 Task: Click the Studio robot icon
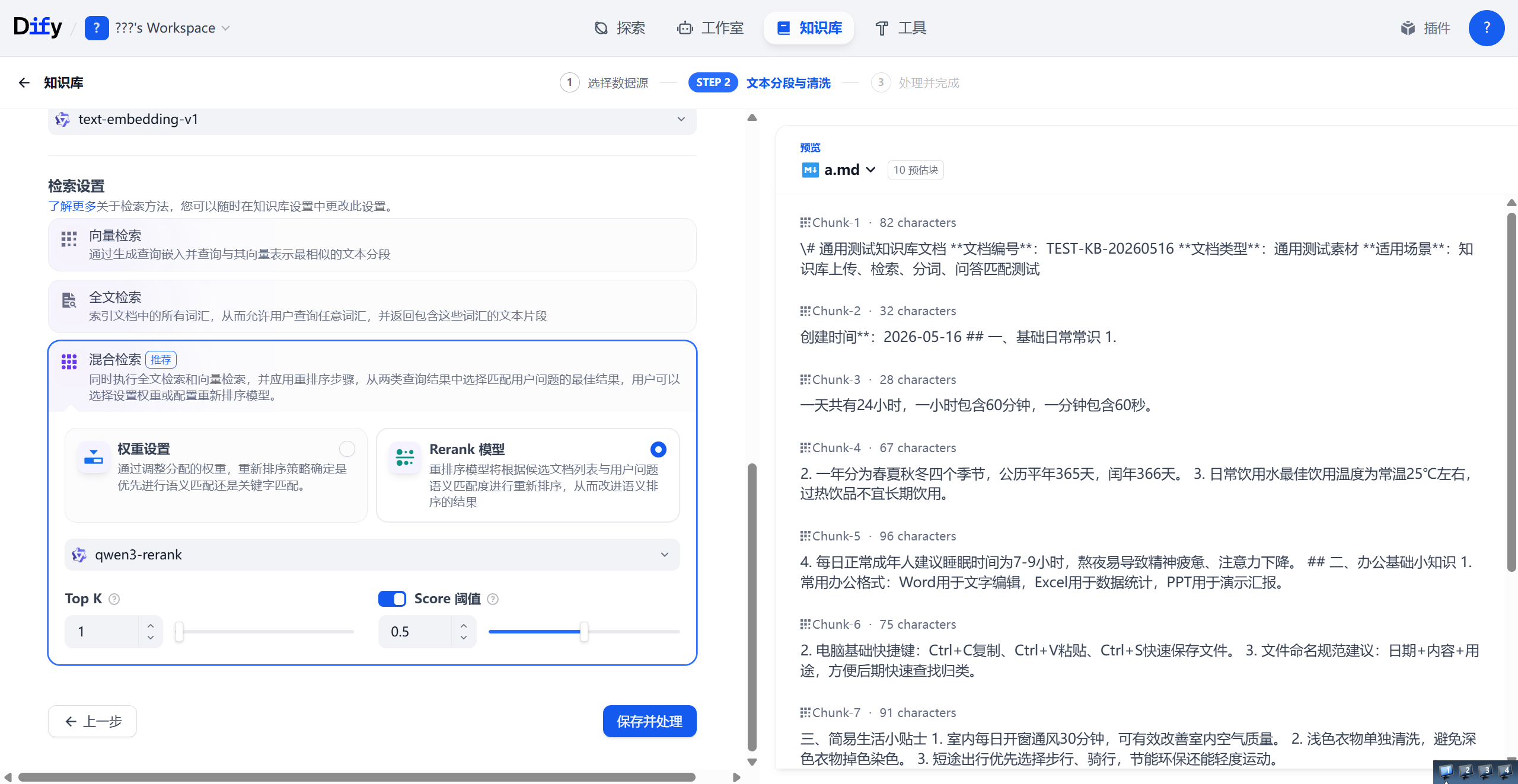(x=685, y=28)
